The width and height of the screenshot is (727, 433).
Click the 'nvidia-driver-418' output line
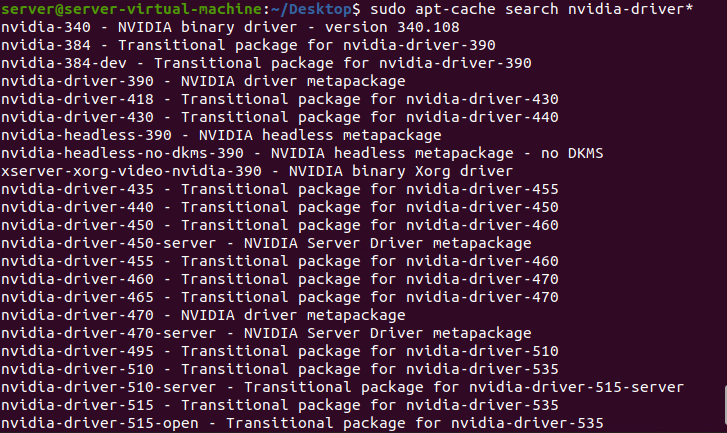click(280, 99)
